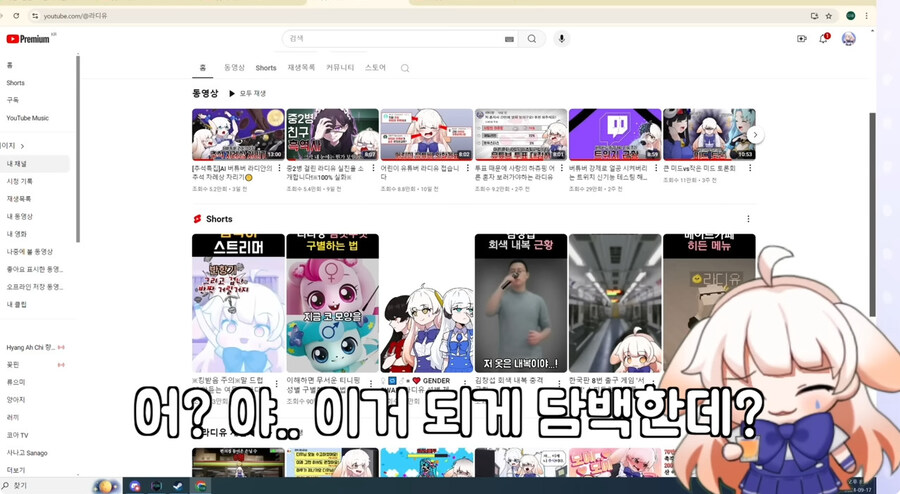
Task: Open the account avatar menu
Action: click(848, 38)
